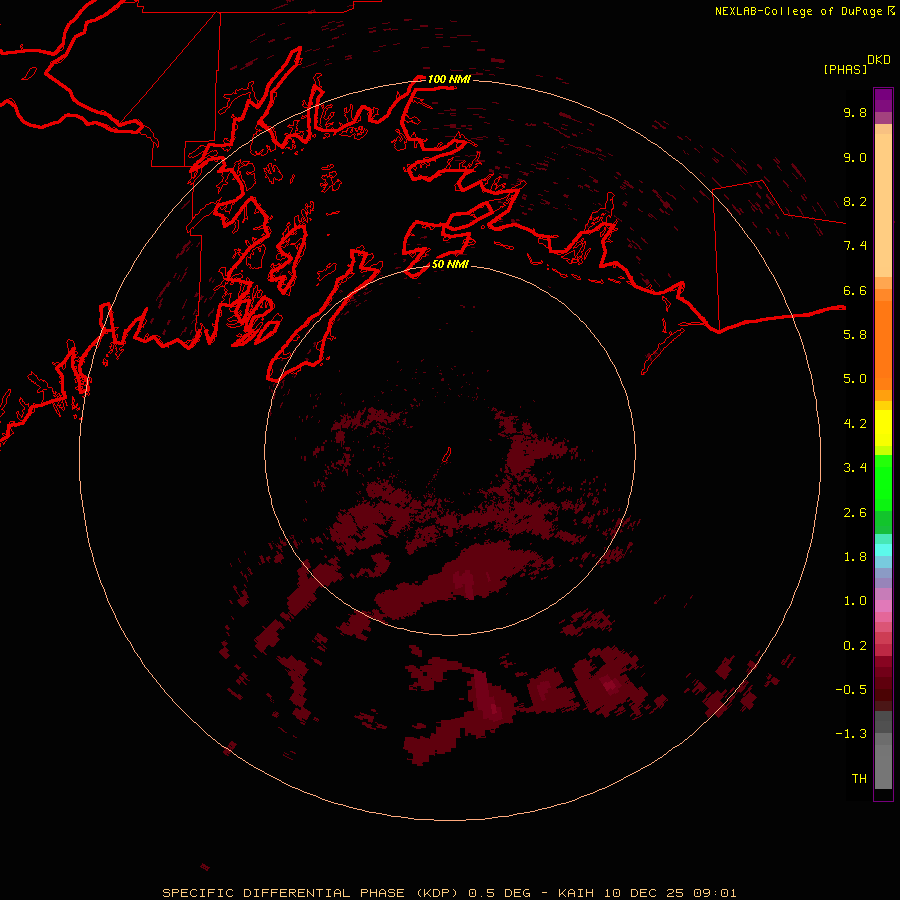Screen dimensions: 900x900
Task: Click the 100 NMI range ring label
Action: [449, 79]
